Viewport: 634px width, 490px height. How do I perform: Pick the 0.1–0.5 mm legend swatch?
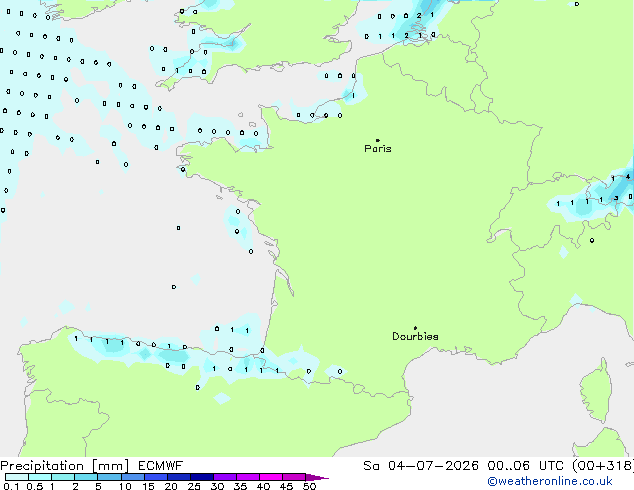pyautogui.click(x=17, y=477)
